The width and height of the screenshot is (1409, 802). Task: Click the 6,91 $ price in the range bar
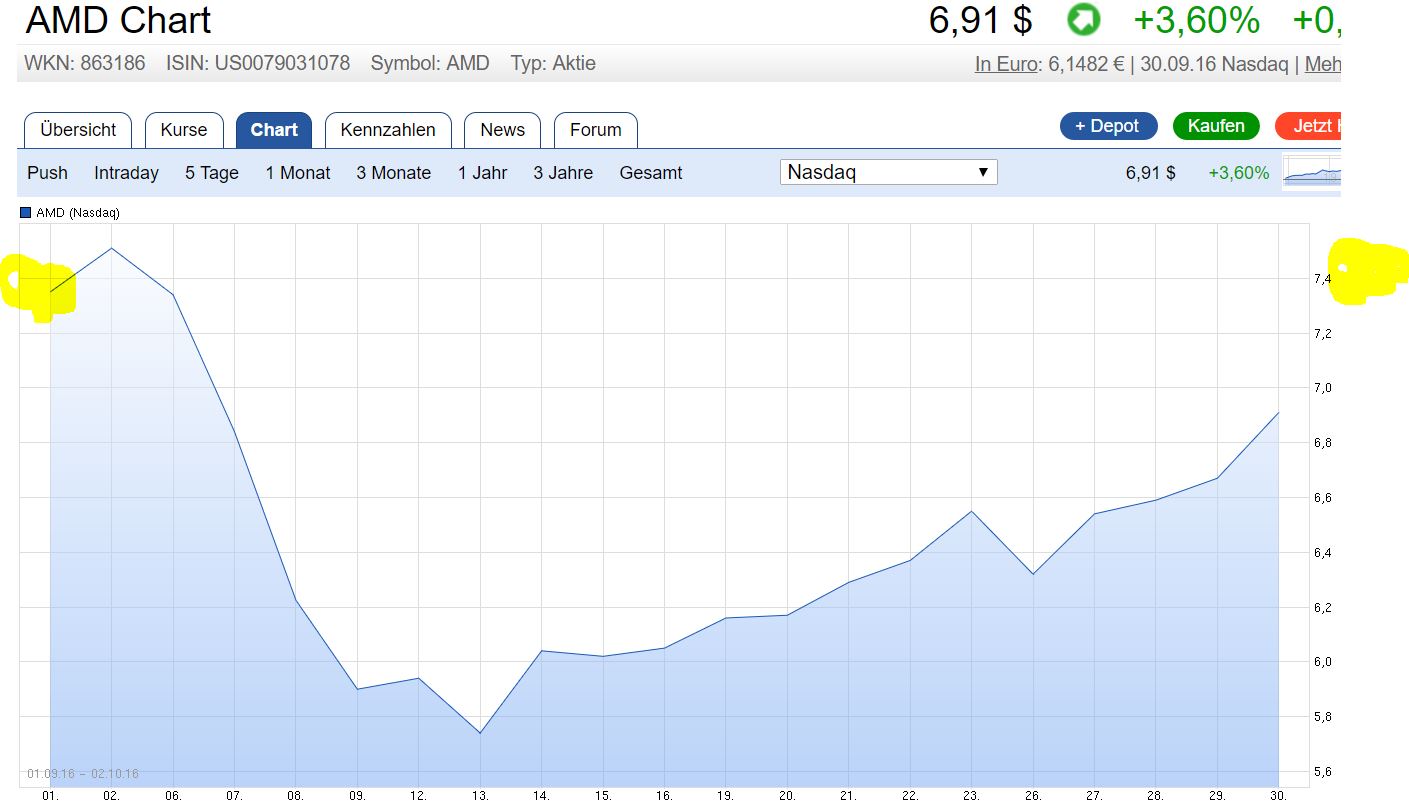(x=1151, y=173)
